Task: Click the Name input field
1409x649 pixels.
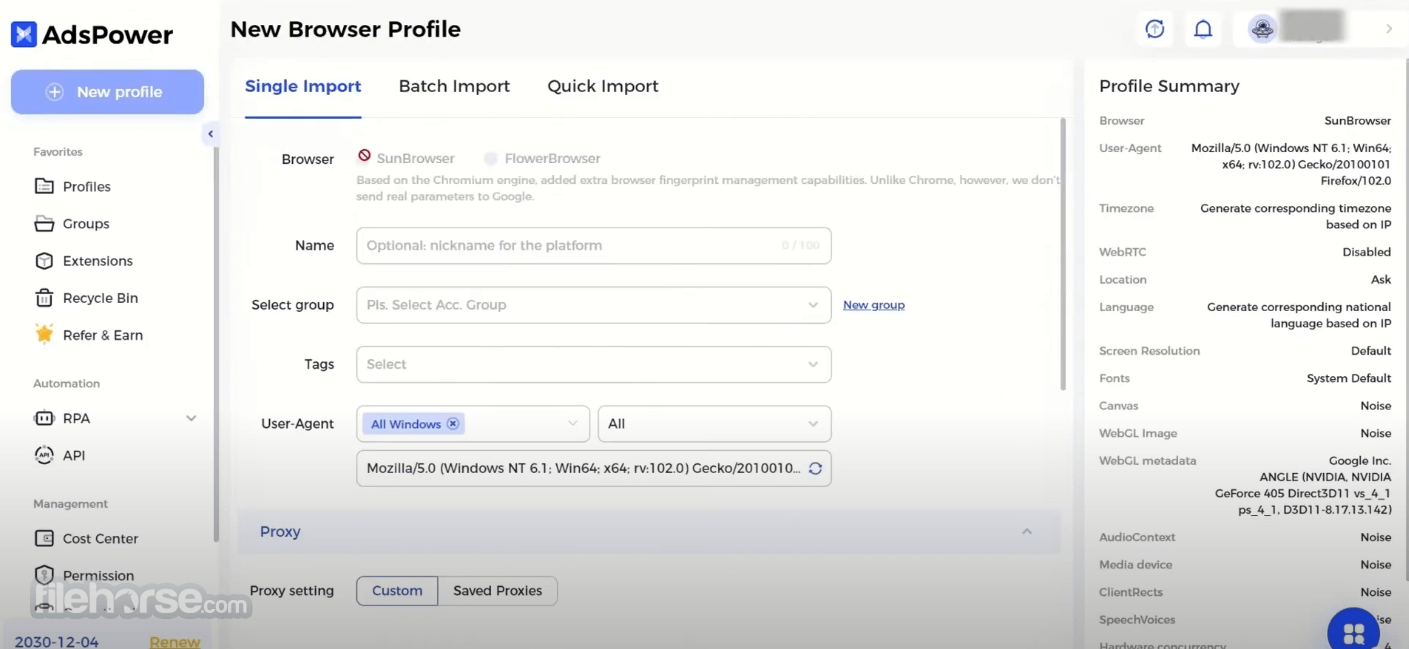Action: tap(593, 245)
